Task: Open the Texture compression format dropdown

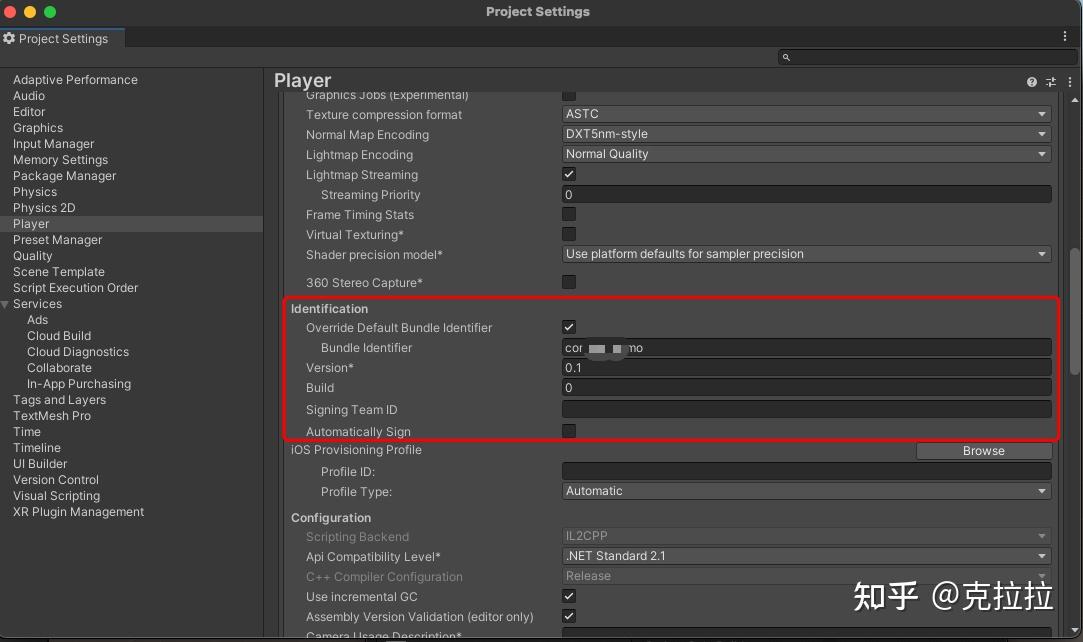Action: click(x=806, y=113)
